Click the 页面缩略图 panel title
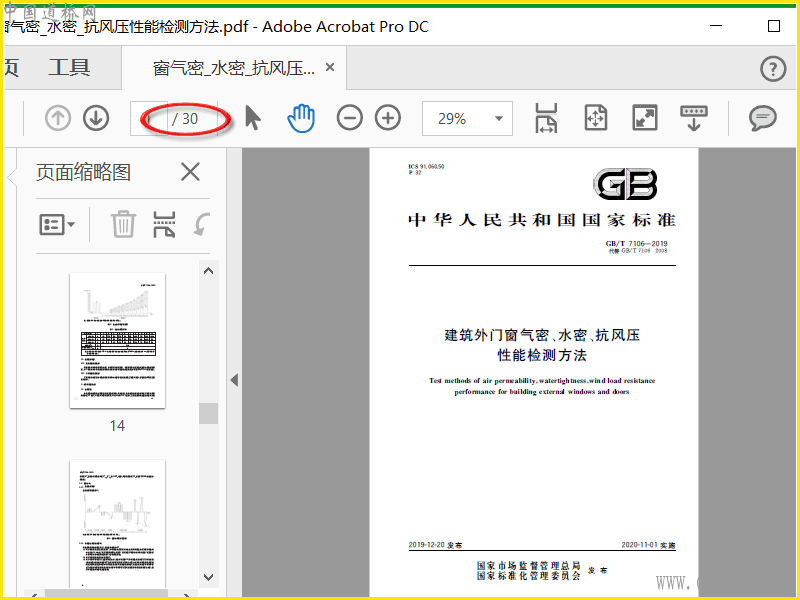The image size is (800, 600). coord(84,172)
